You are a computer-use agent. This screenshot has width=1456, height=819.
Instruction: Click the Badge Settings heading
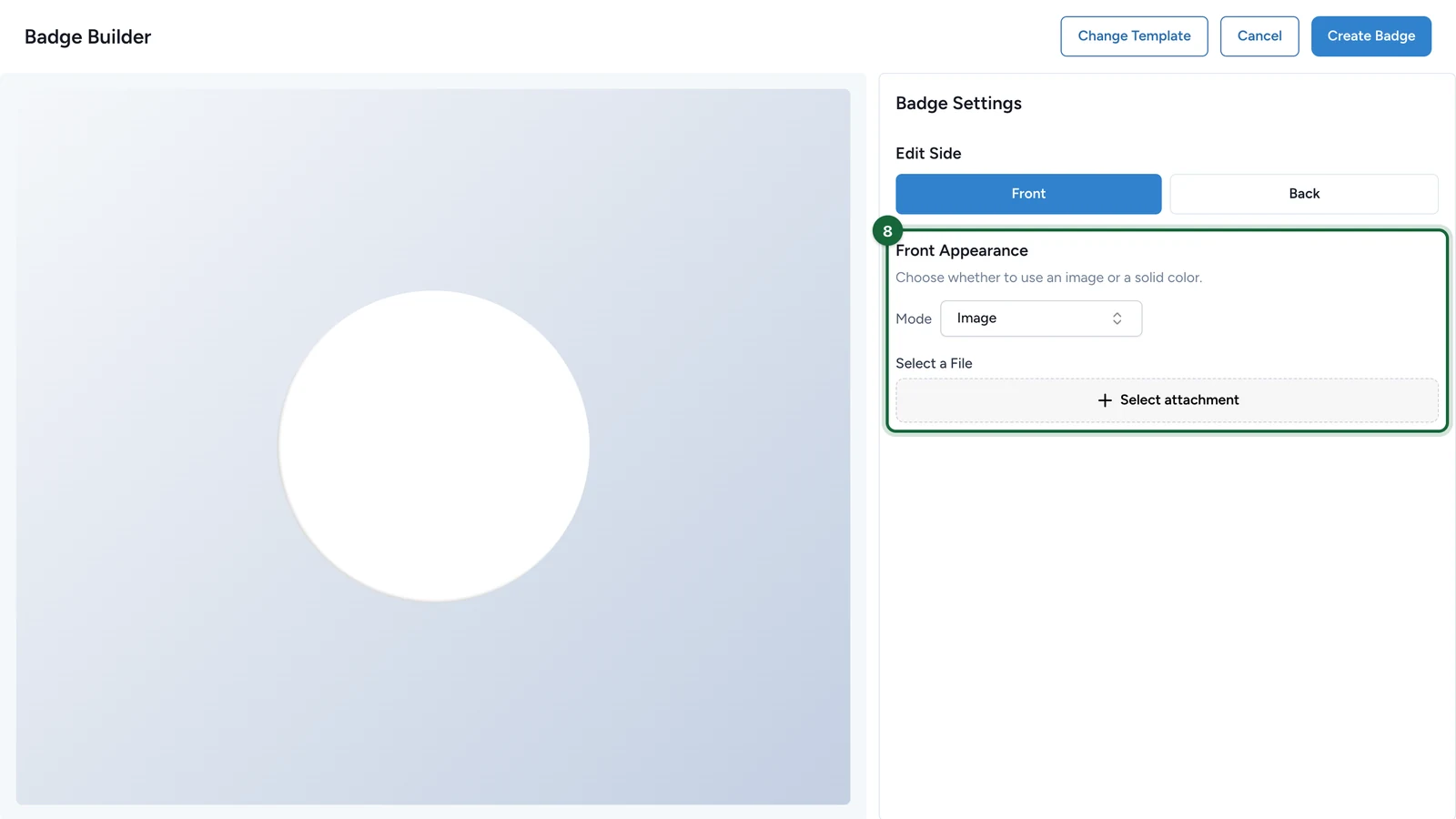click(x=958, y=104)
